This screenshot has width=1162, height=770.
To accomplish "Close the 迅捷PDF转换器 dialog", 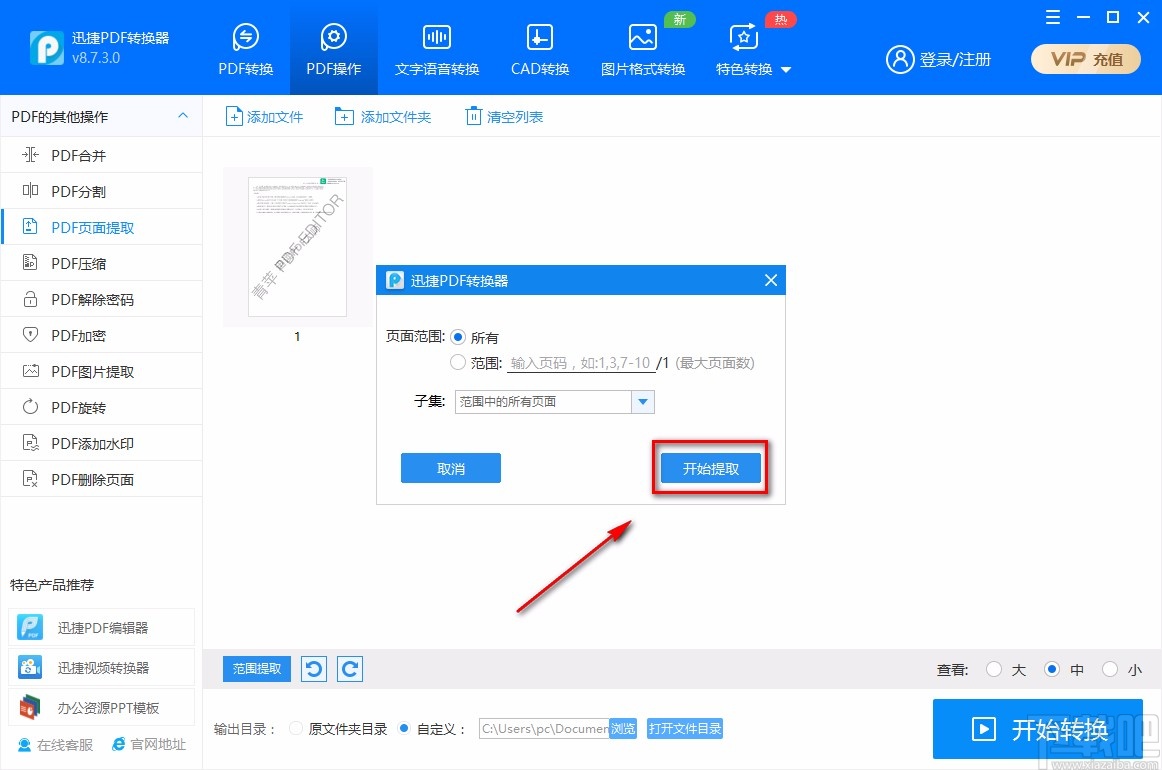I will click(771, 280).
